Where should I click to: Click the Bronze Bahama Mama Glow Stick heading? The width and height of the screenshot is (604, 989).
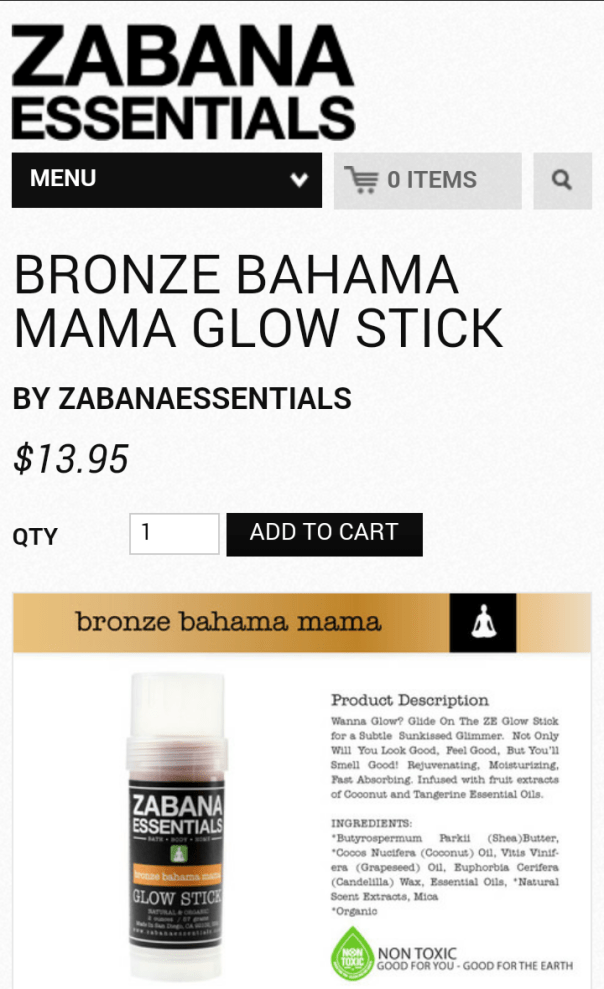[257, 301]
